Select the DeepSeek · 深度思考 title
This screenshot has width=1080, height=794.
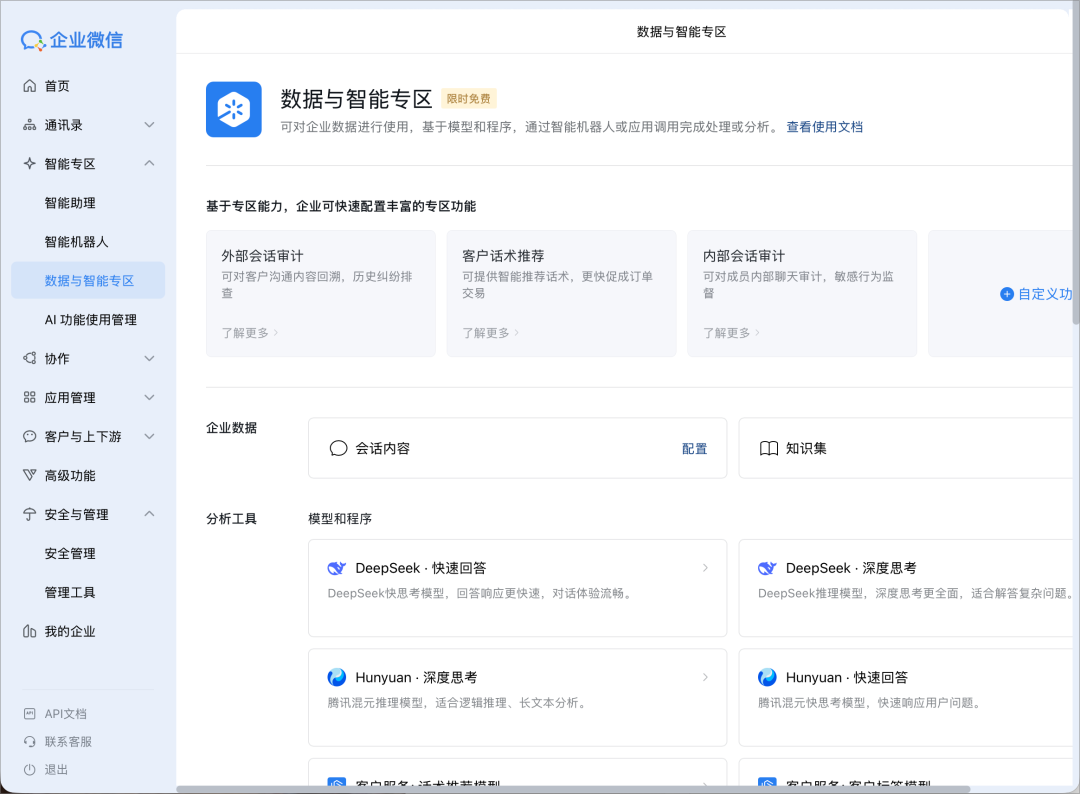[x=851, y=568]
